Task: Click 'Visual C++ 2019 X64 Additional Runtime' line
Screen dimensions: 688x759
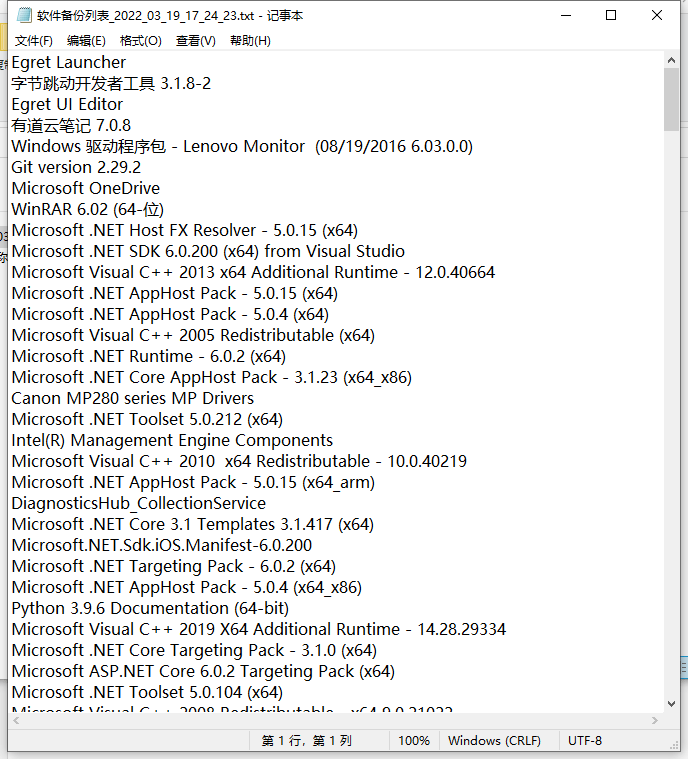Action: coord(259,629)
